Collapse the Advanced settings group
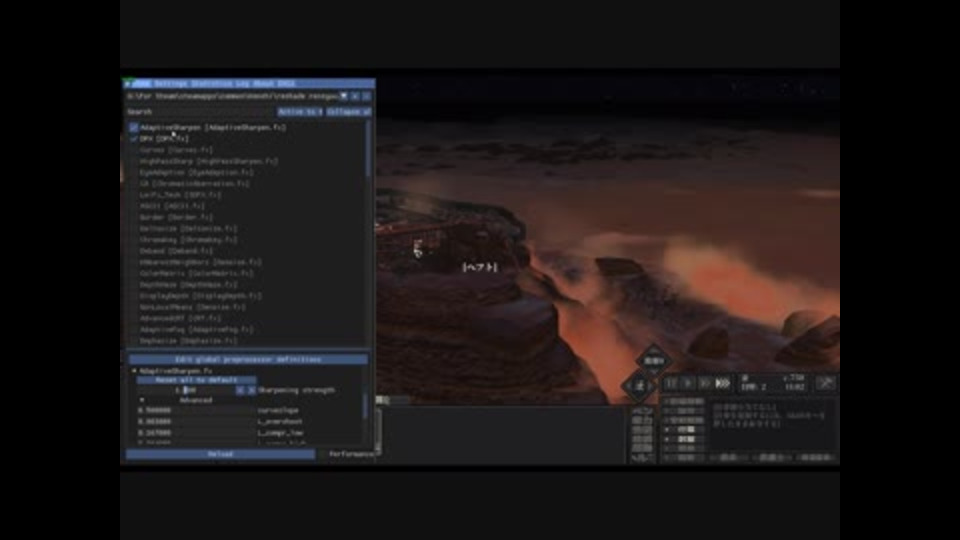 tap(142, 400)
